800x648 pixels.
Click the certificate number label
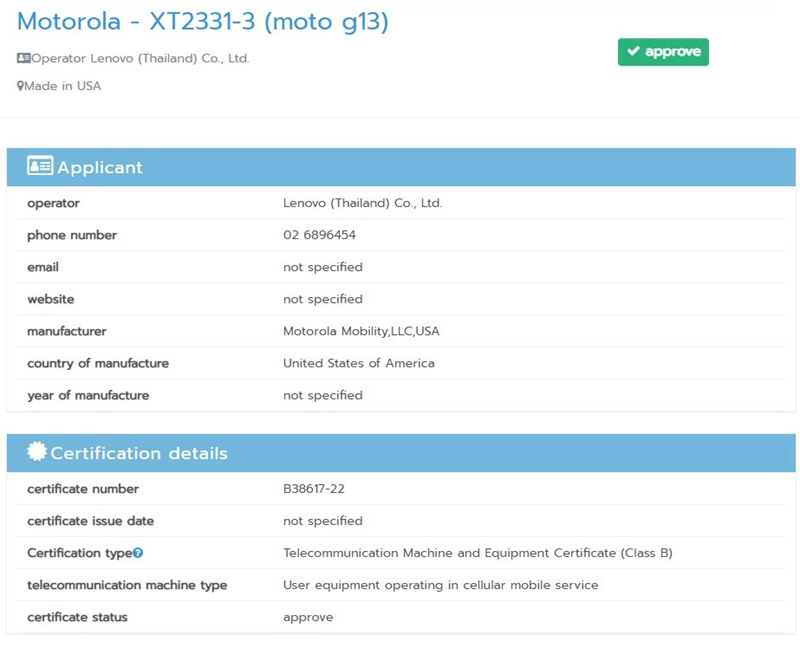[83, 489]
